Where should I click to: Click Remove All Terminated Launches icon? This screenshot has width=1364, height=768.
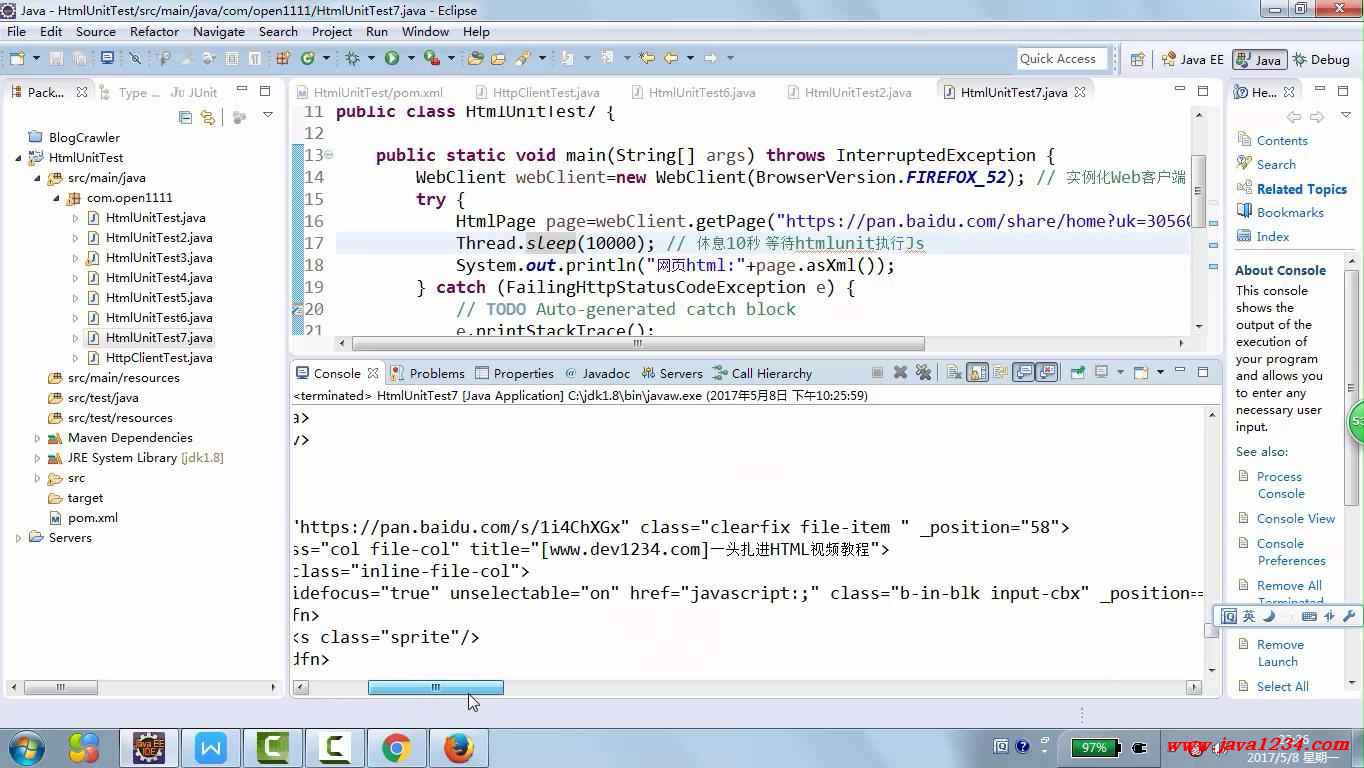tap(923, 372)
